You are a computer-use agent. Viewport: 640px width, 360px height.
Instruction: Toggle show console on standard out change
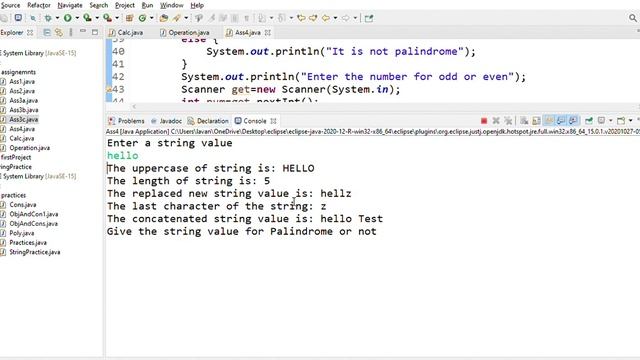click(561, 121)
